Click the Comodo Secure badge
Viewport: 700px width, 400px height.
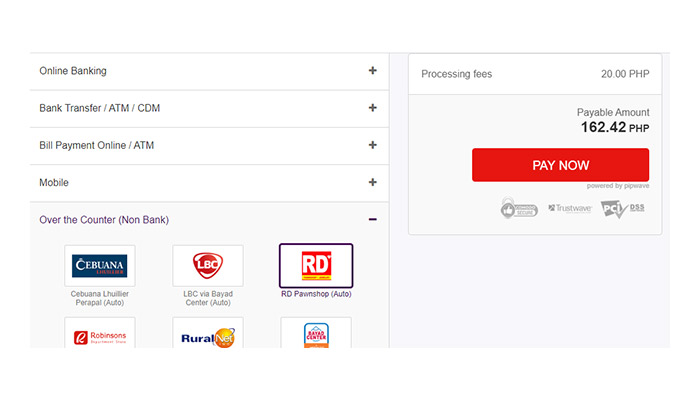tap(520, 208)
